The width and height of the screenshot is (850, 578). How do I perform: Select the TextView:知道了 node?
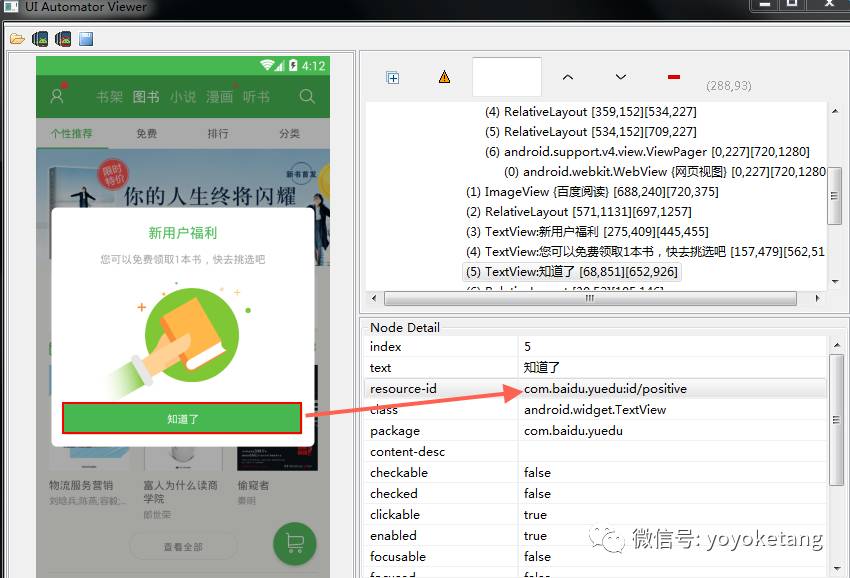[572, 272]
